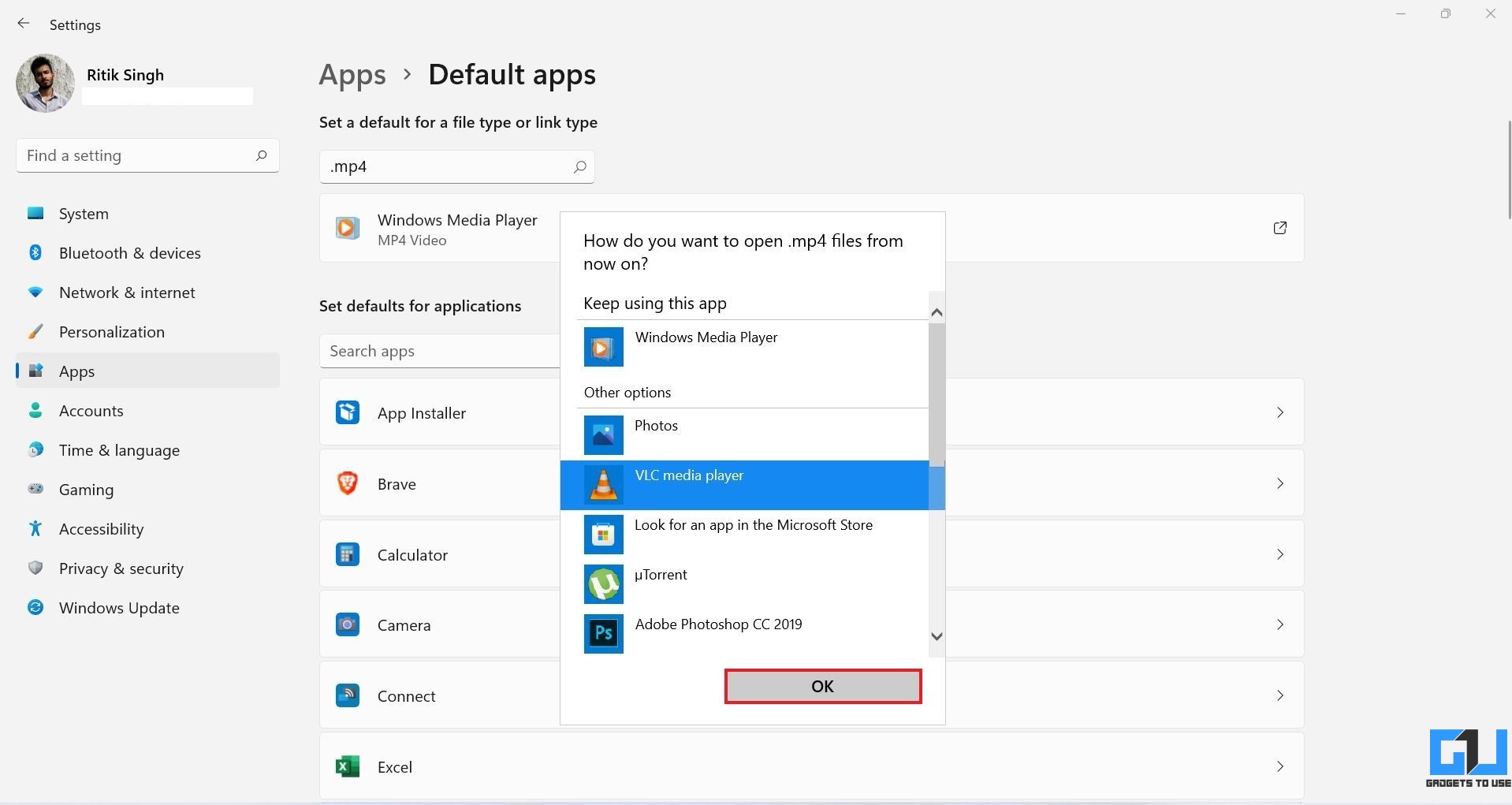1512x805 pixels.
Task: Focus the Find a setting search box
Action: (x=147, y=155)
